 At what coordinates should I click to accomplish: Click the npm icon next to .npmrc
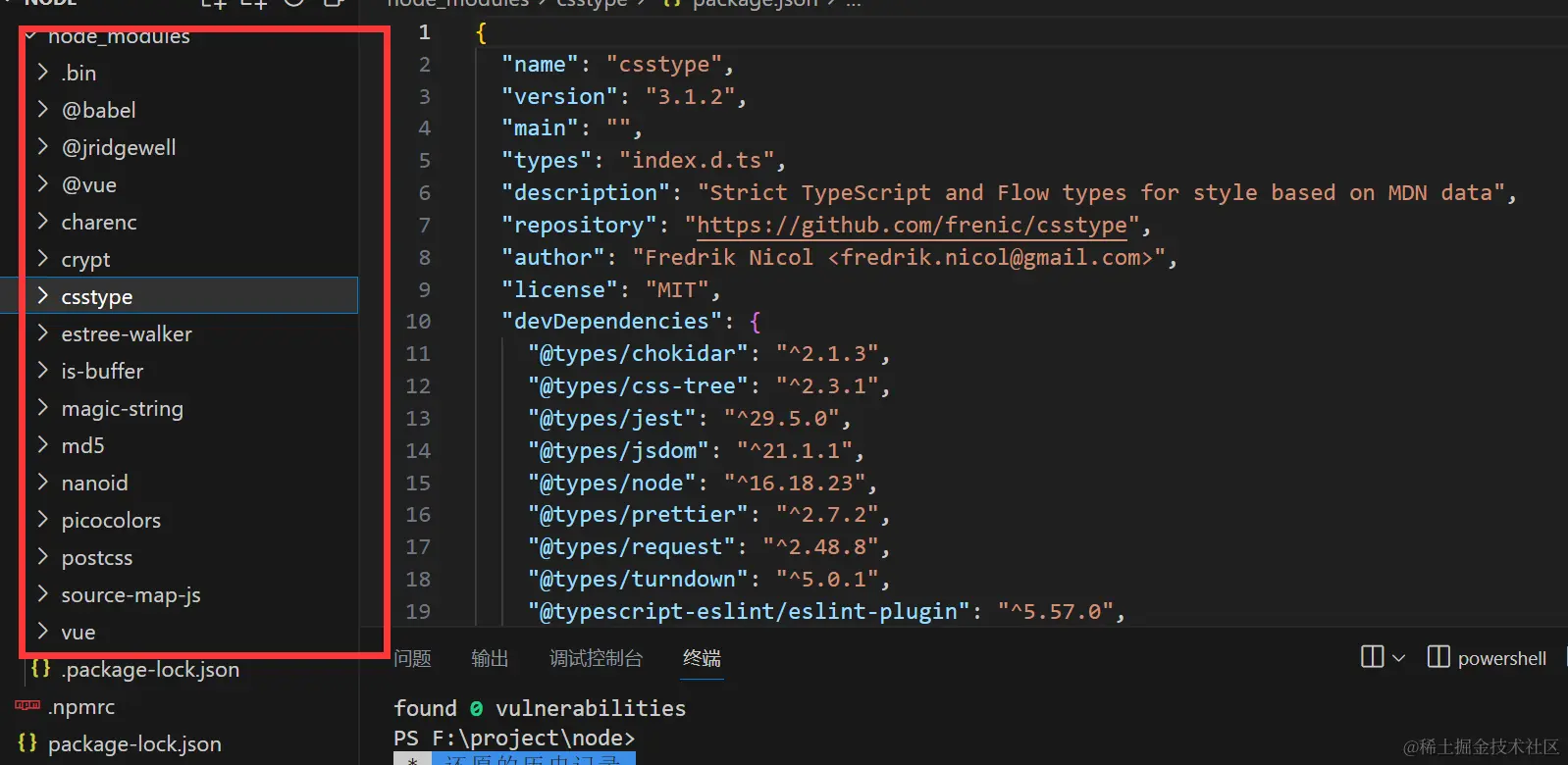[x=27, y=705]
